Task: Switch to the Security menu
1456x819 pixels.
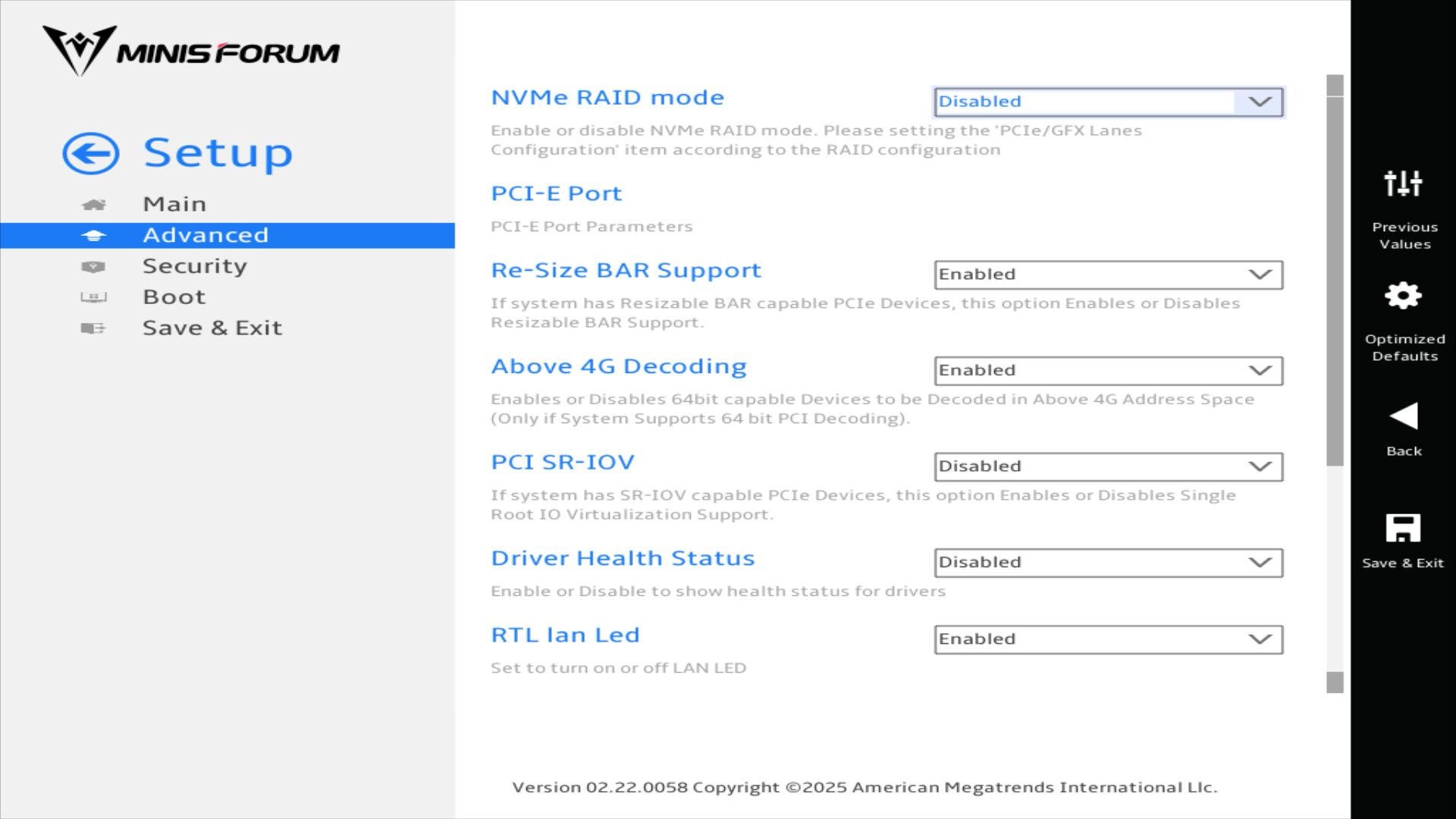Action: pyautogui.click(x=195, y=266)
